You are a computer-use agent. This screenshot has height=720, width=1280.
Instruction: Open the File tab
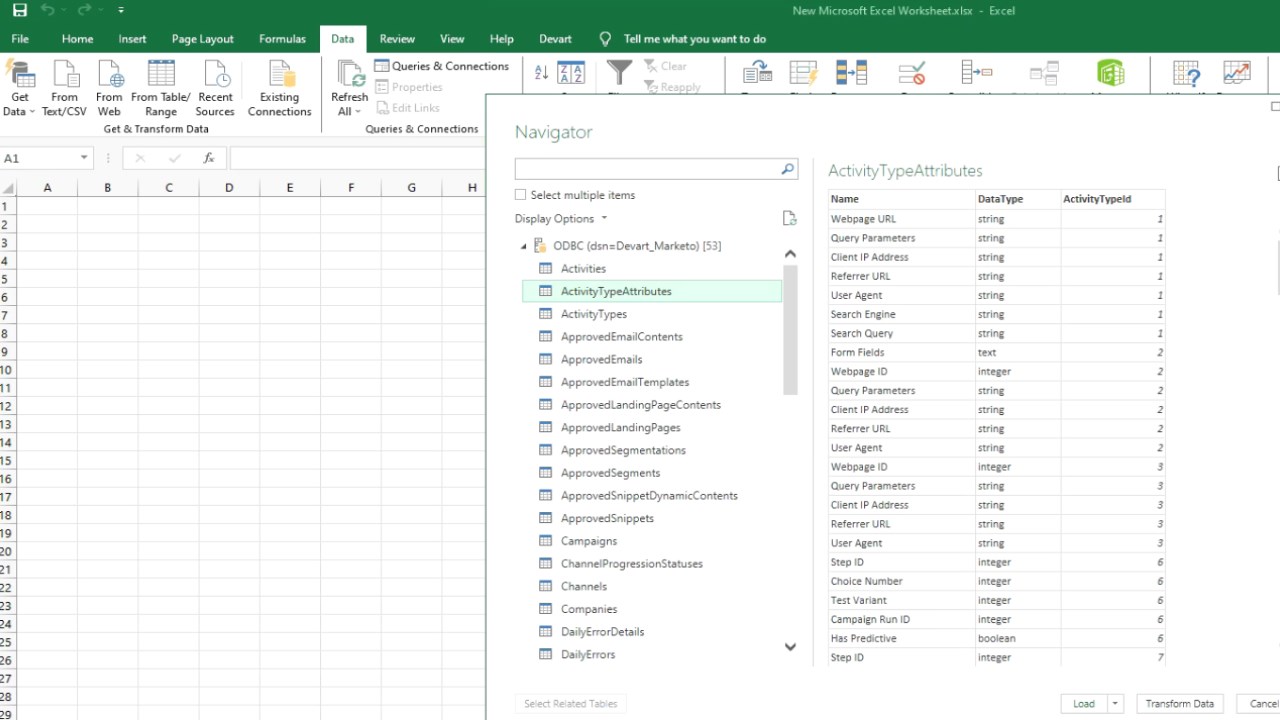tap(20, 39)
